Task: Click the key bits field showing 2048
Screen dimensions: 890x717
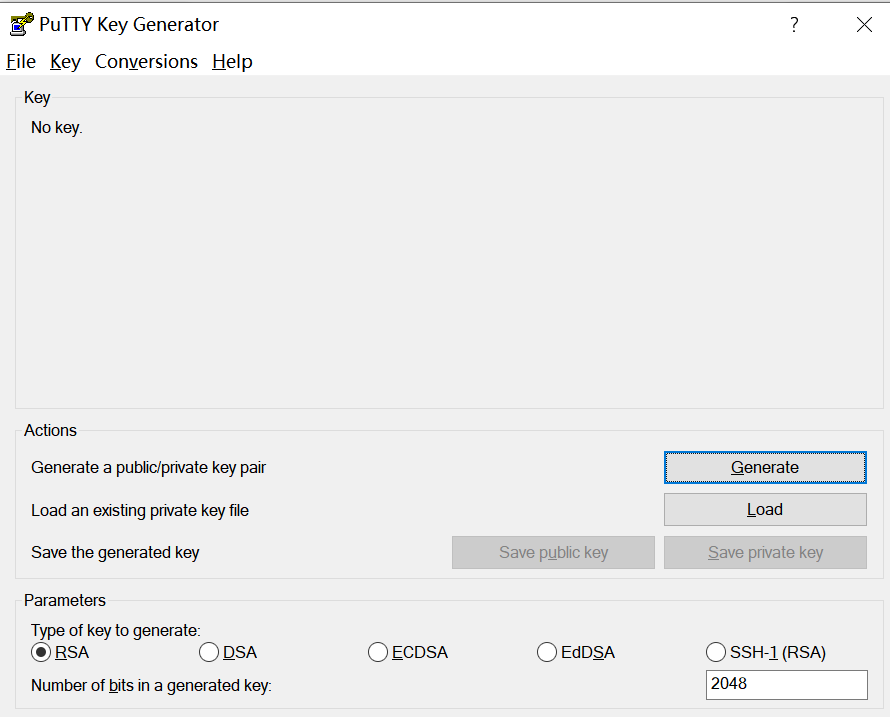Action: 785,685
